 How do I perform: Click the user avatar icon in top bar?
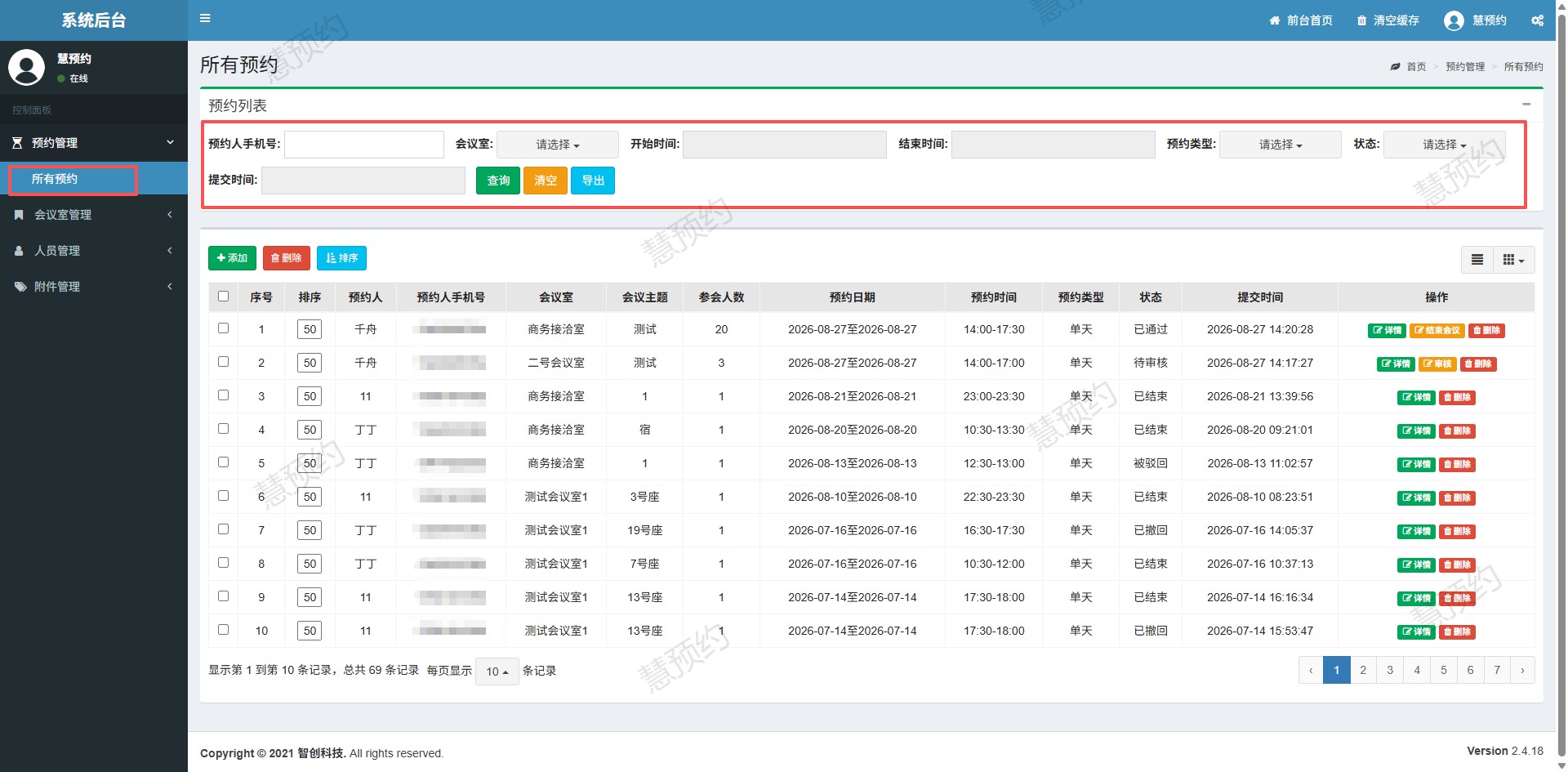[1454, 20]
